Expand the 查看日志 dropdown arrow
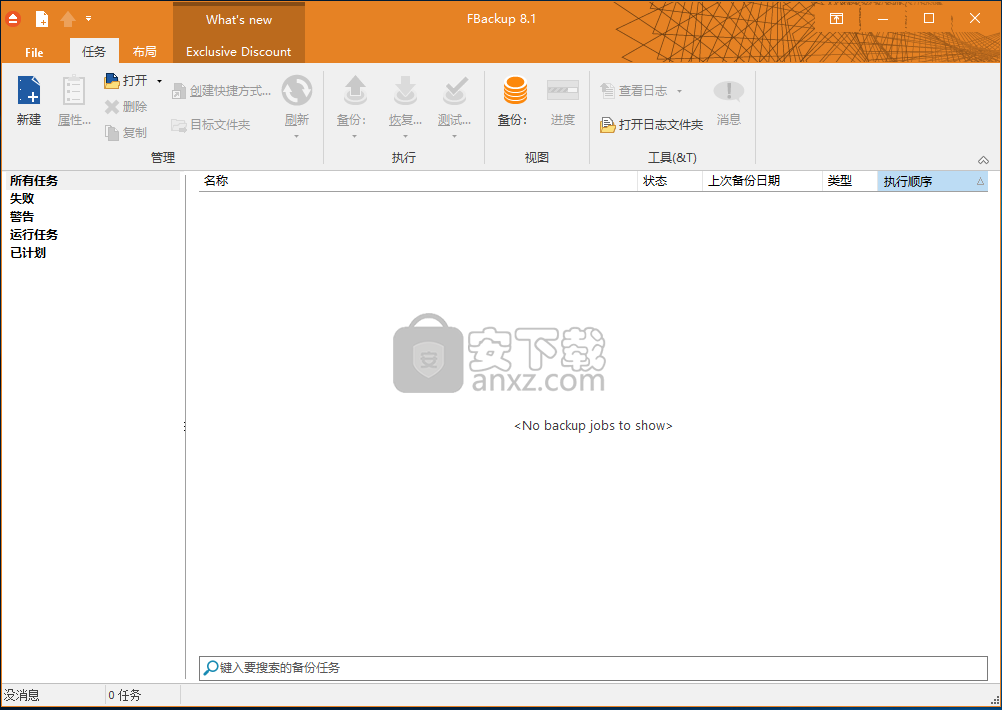Screen dimensions: 1002x710 pos(679,91)
